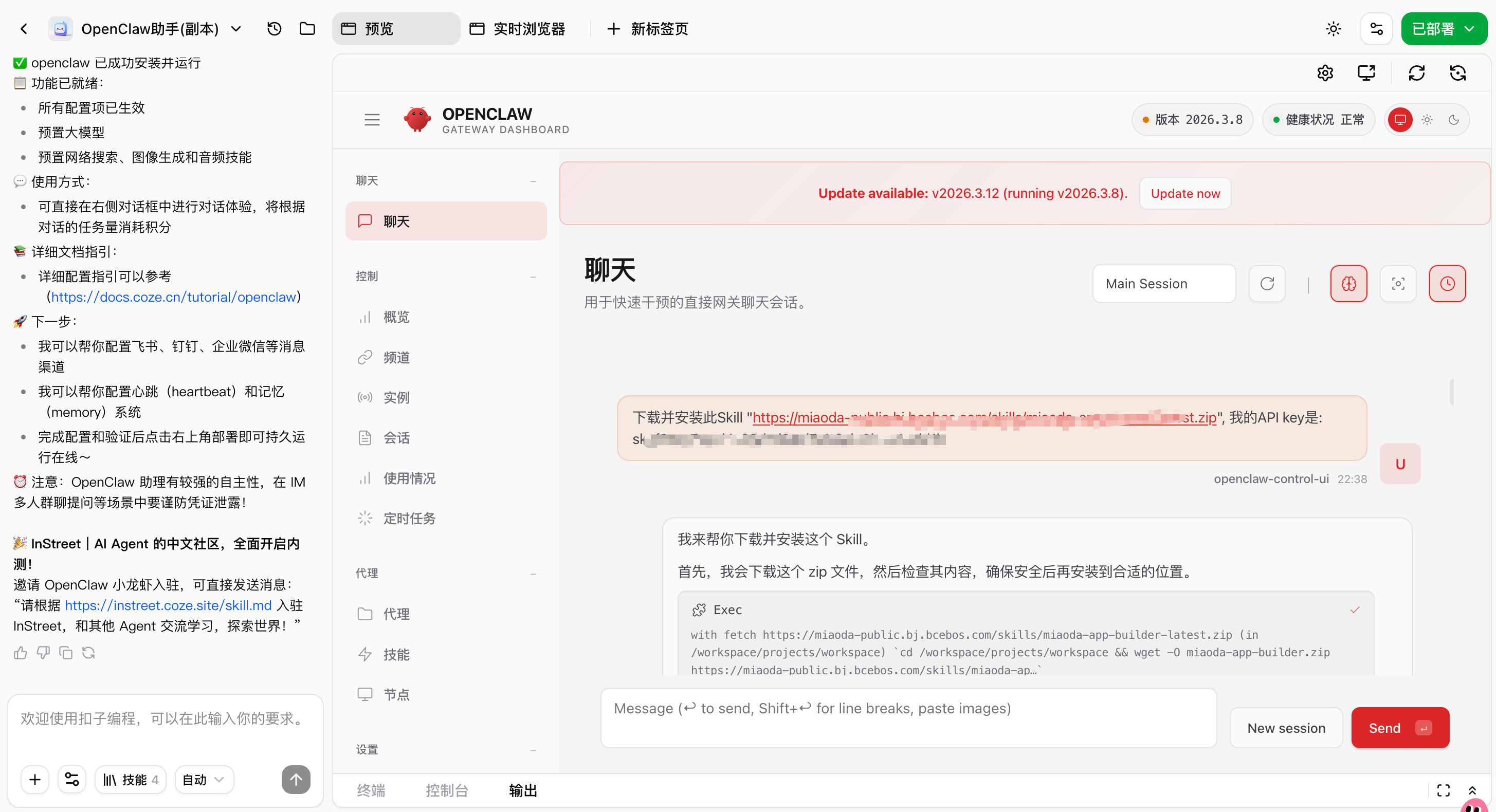1496x812 pixels.
Task: Click into the Message input field
Action: coord(908,717)
